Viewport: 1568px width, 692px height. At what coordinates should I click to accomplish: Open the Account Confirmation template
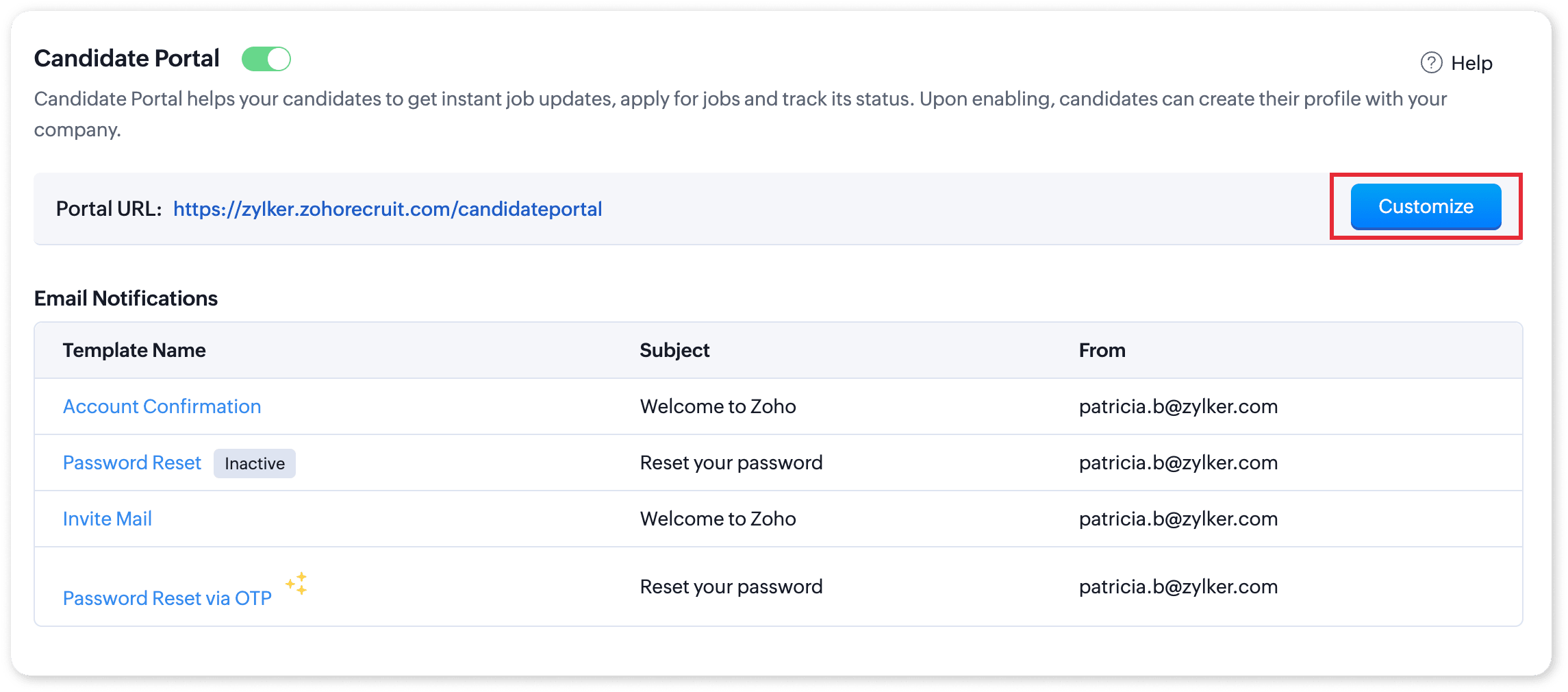coord(162,406)
